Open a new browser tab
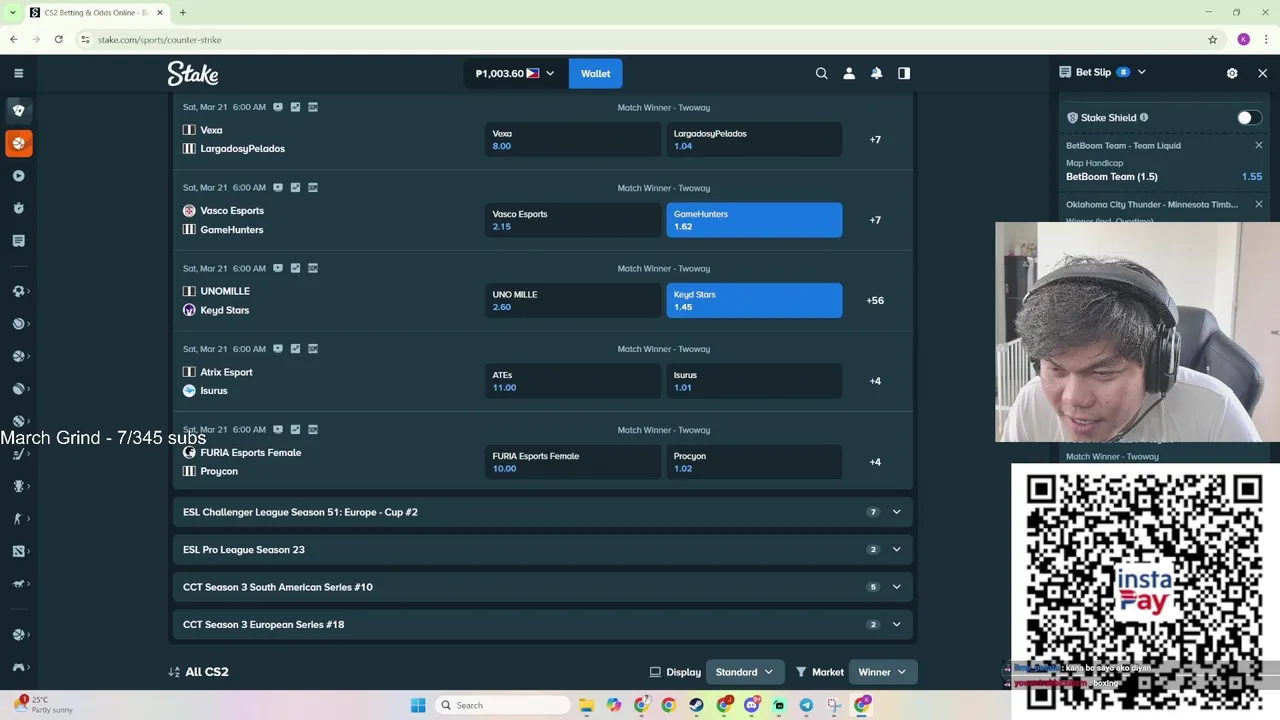This screenshot has width=1280, height=720. (x=182, y=12)
